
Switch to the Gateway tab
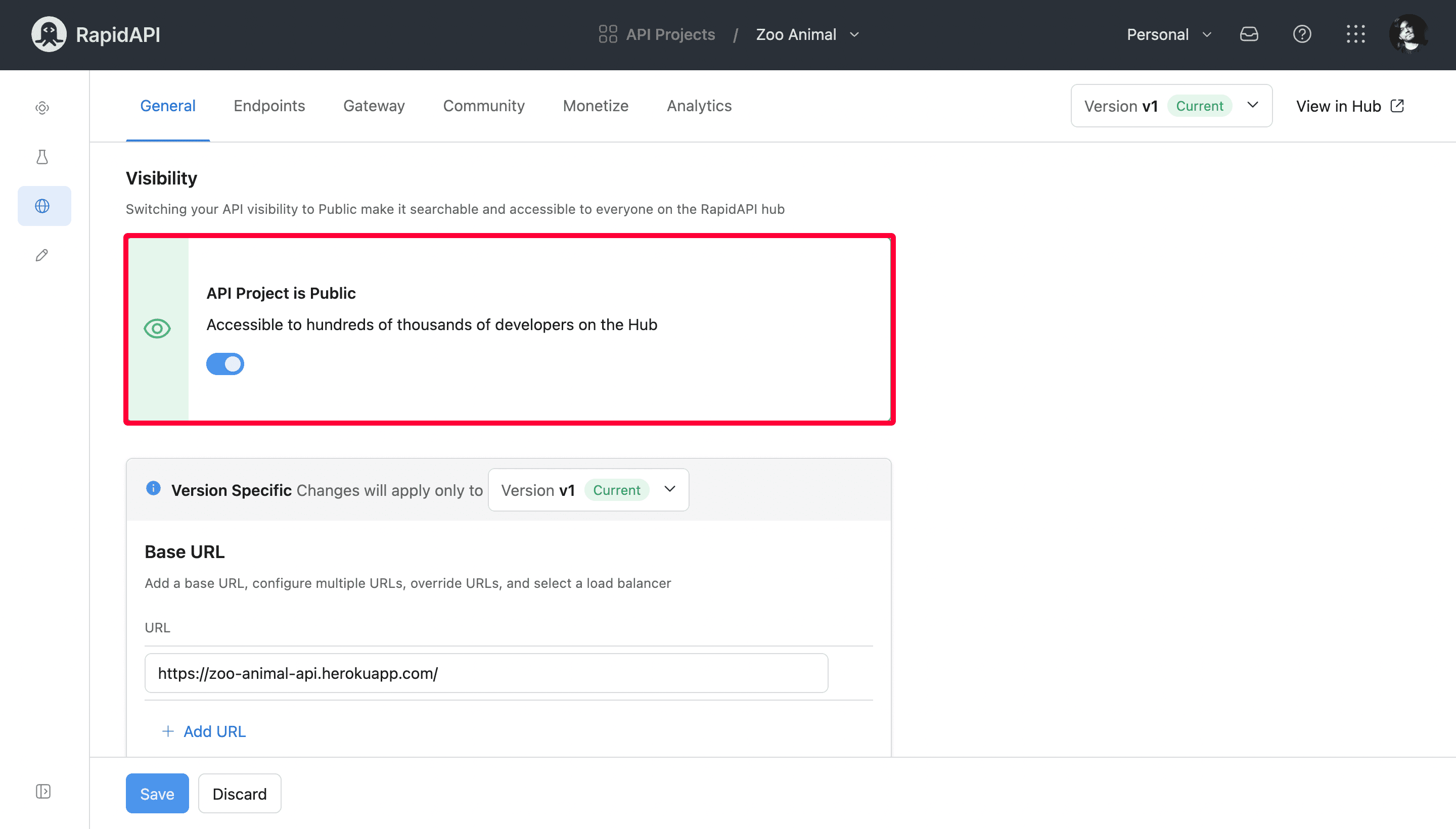click(374, 106)
